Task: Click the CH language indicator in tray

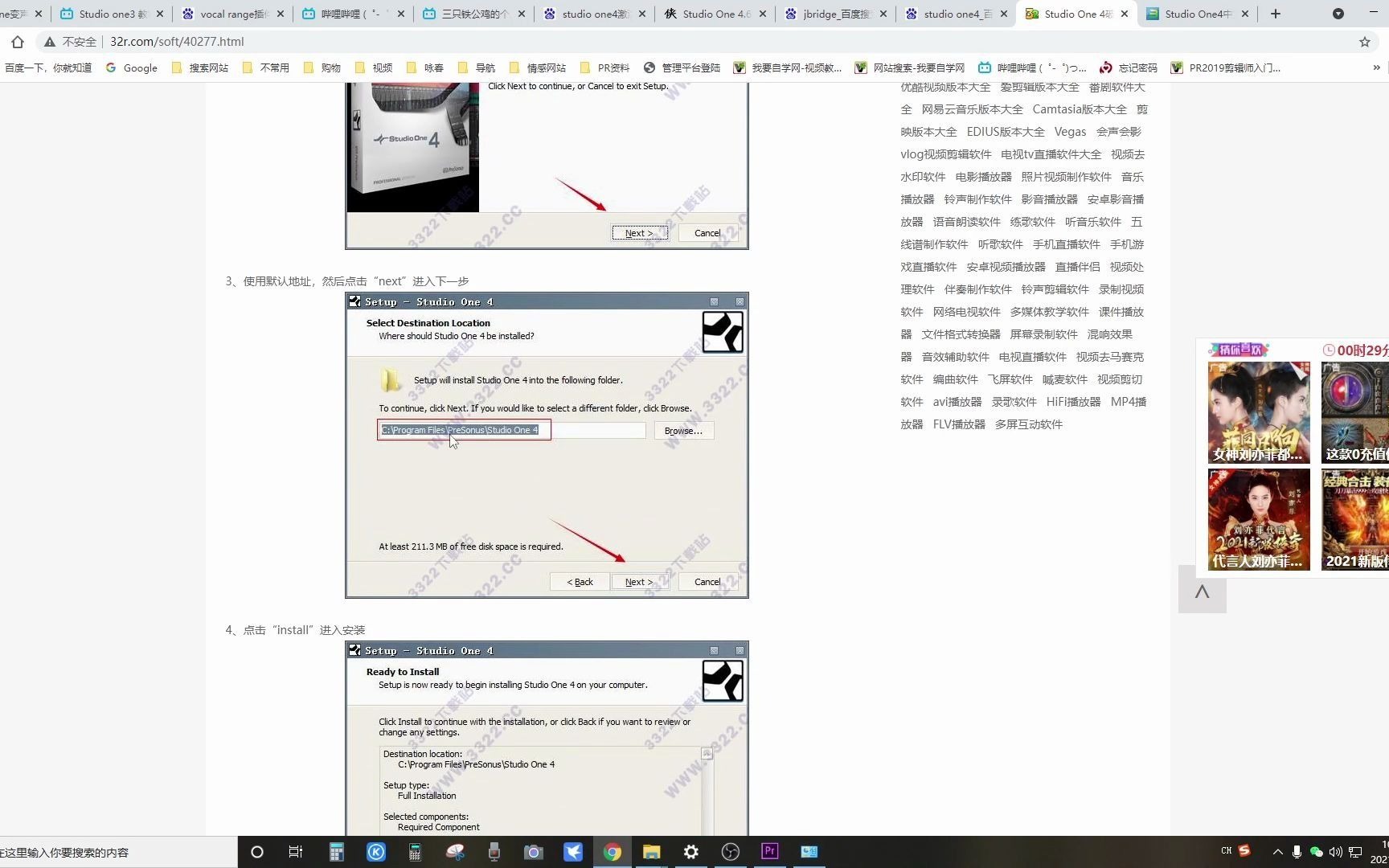Action: click(x=1226, y=850)
